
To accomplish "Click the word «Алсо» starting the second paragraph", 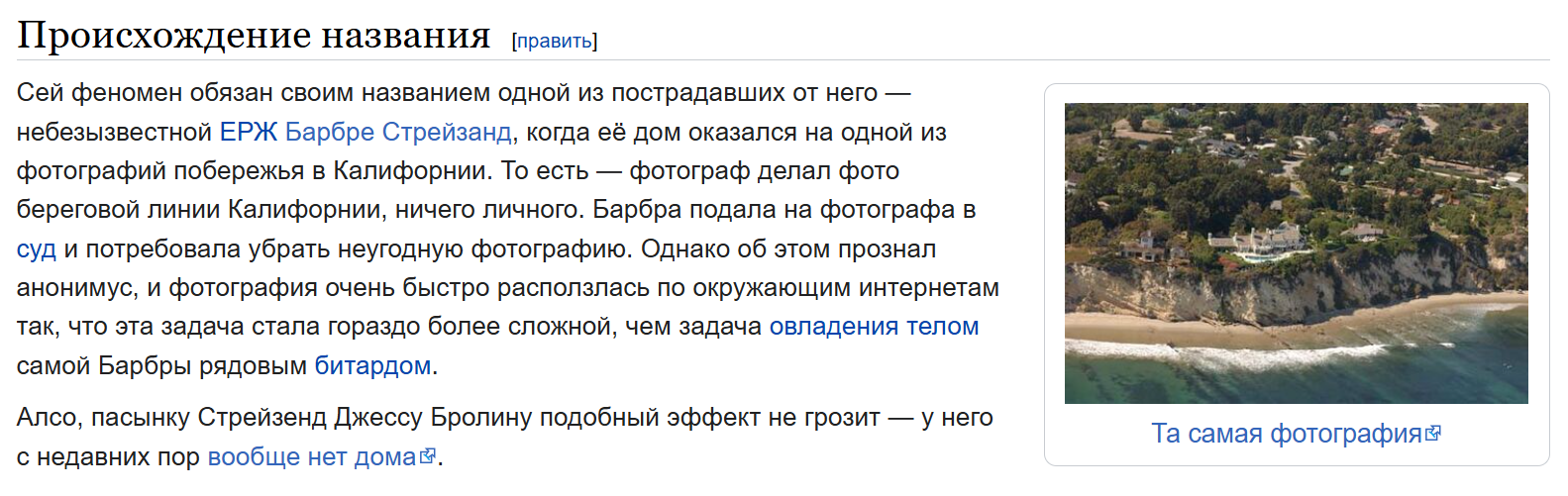I will [x=46, y=417].
